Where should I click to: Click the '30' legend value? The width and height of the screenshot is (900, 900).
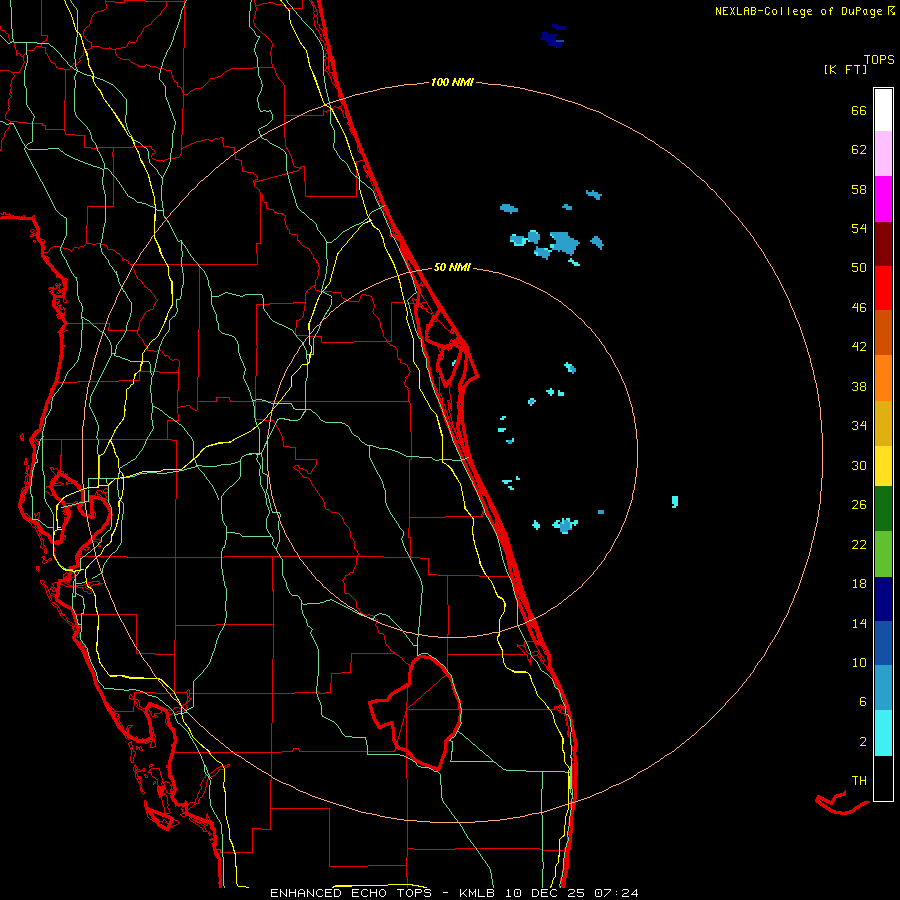(x=859, y=465)
